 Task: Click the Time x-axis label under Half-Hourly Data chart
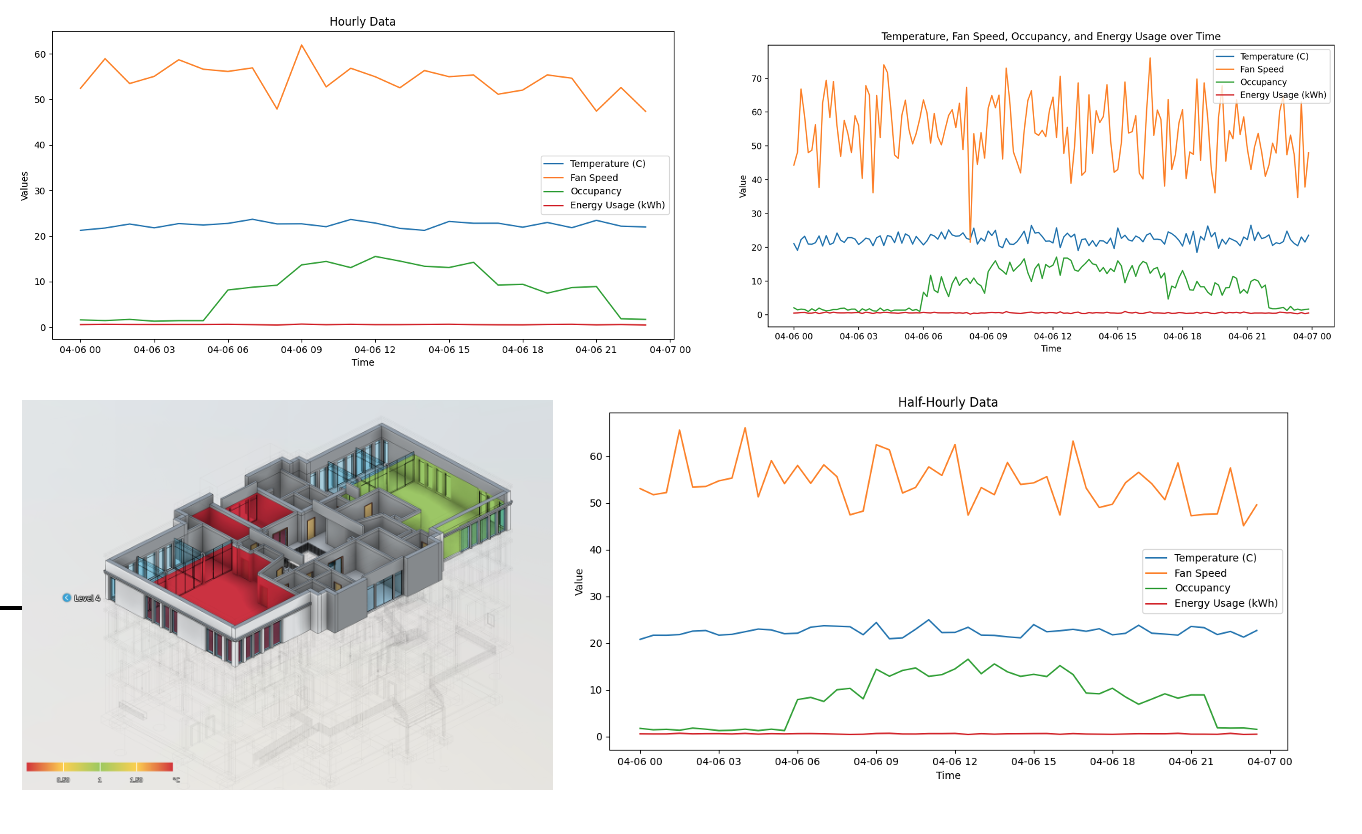948,775
